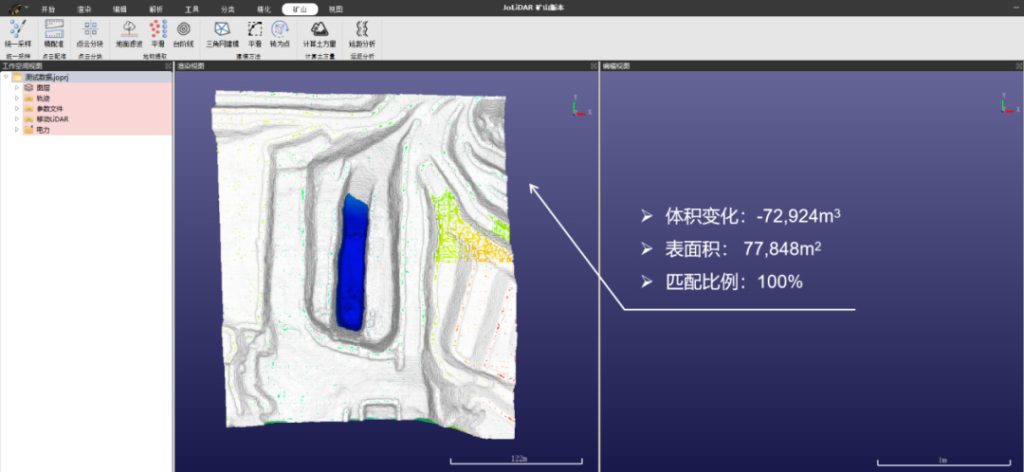This screenshot has height=472, width=1024.
Task: Expand the 电力 folder in workspace
Action: point(17,129)
